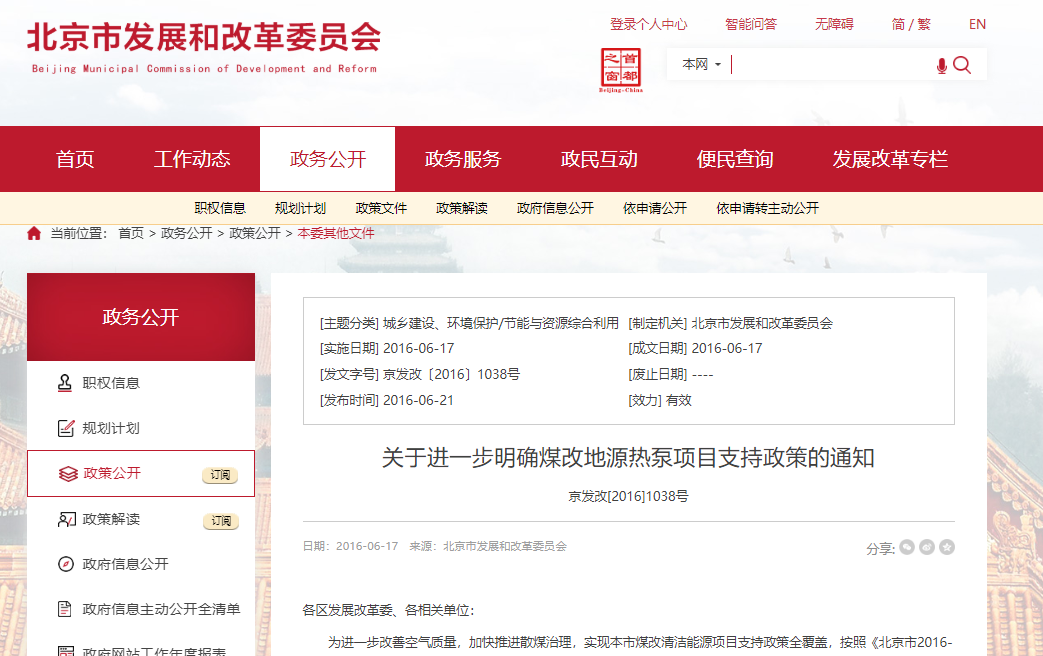Click 首页 in the breadcrumb
The image size is (1043, 656).
pyautogui.click(x=130, y=234)
